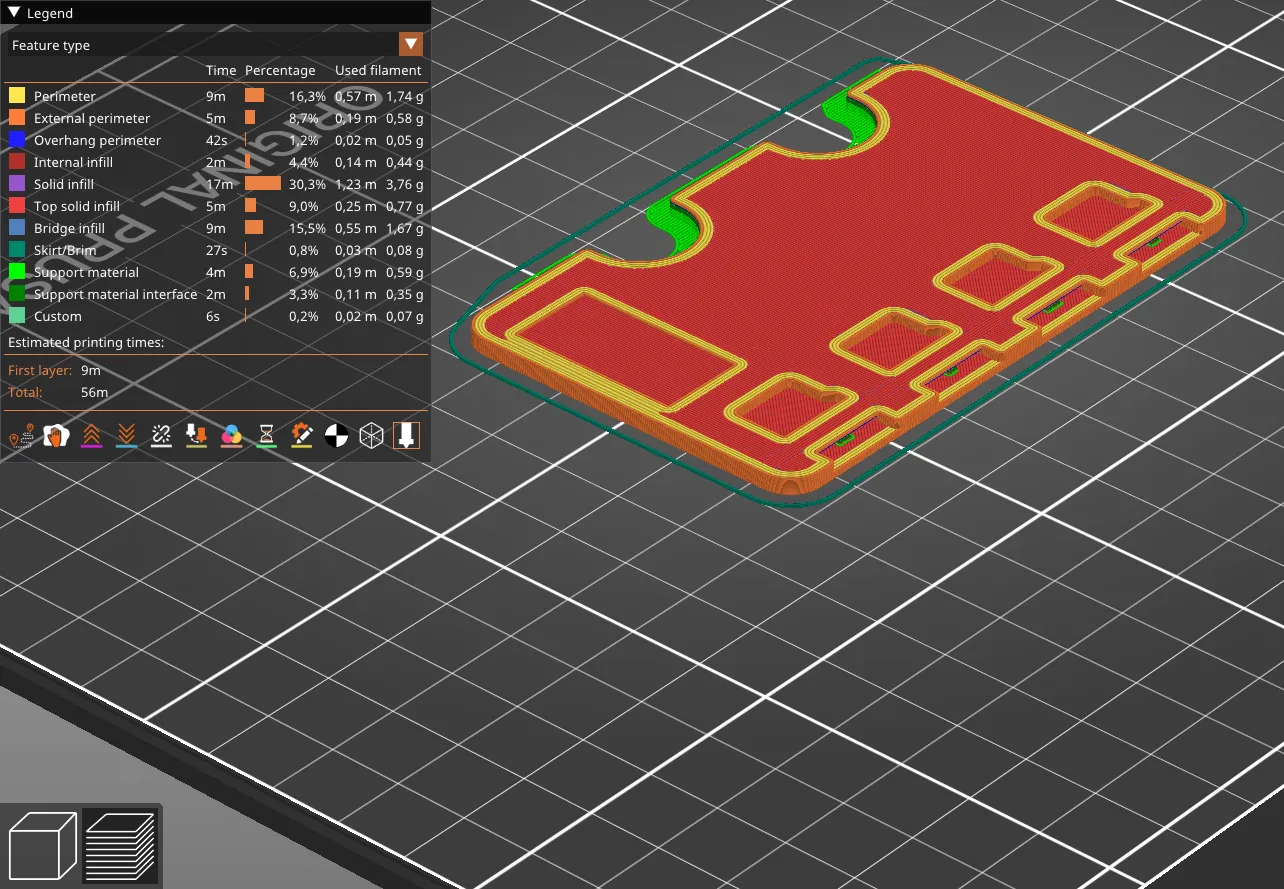Toggle deretractions down-arrows icon
Image resolution: width=1284 pixels, height=889 pixels.
[126, 435]
